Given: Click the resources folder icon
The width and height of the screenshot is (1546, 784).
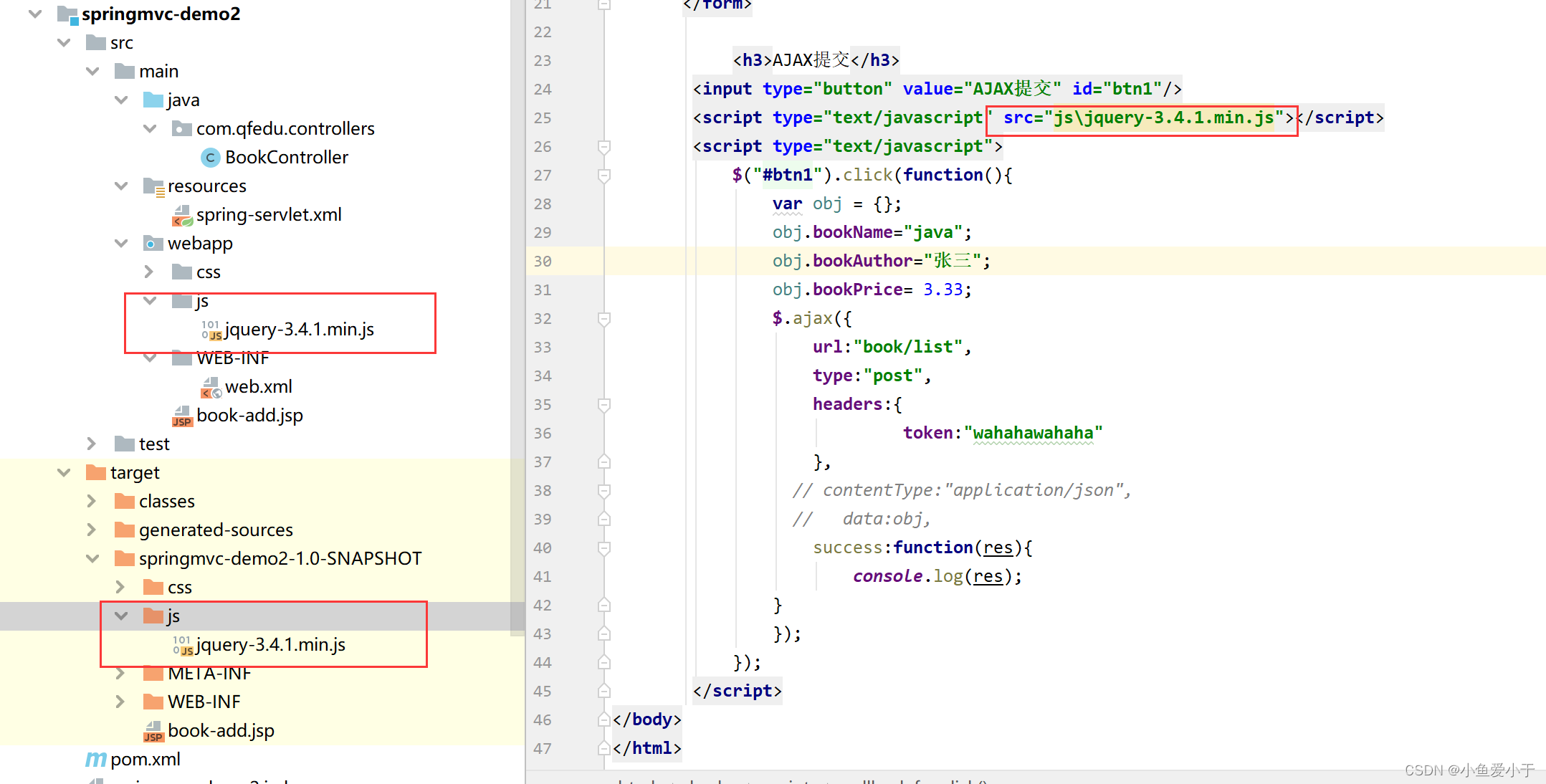Looking at the screenshot, I should (153, 186).
